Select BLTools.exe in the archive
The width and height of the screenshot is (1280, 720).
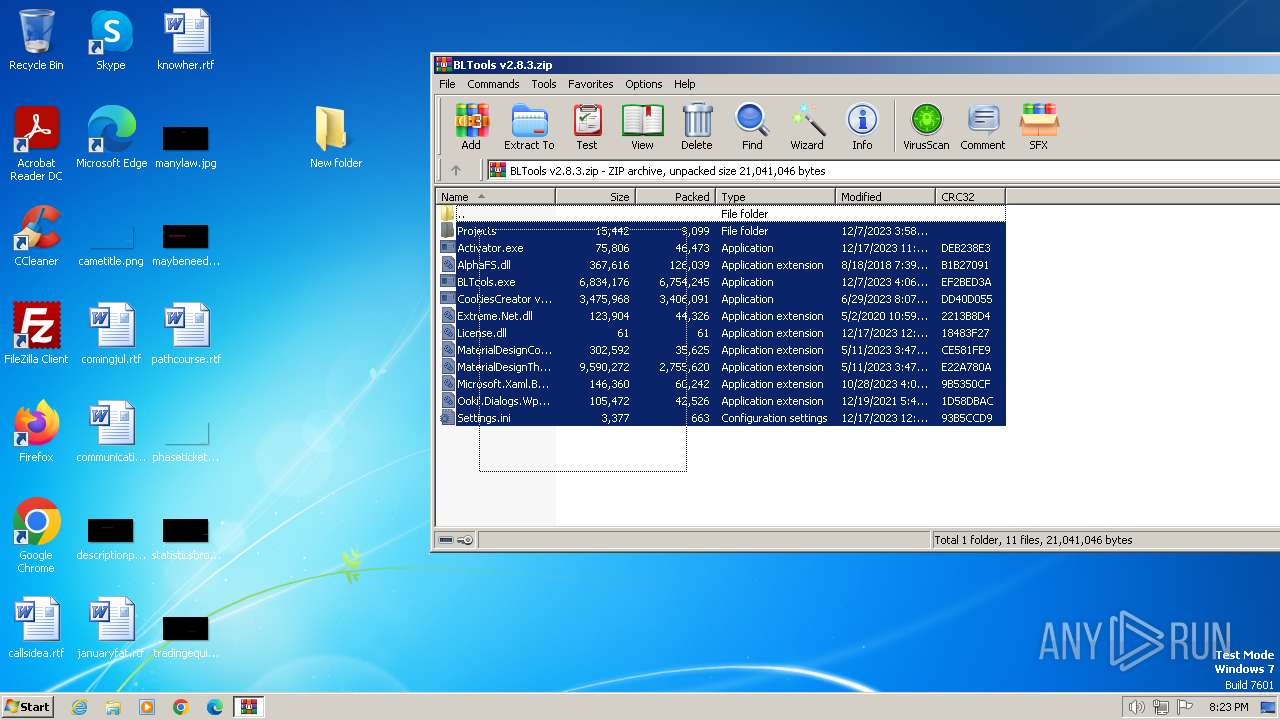[x=721, y=282]
